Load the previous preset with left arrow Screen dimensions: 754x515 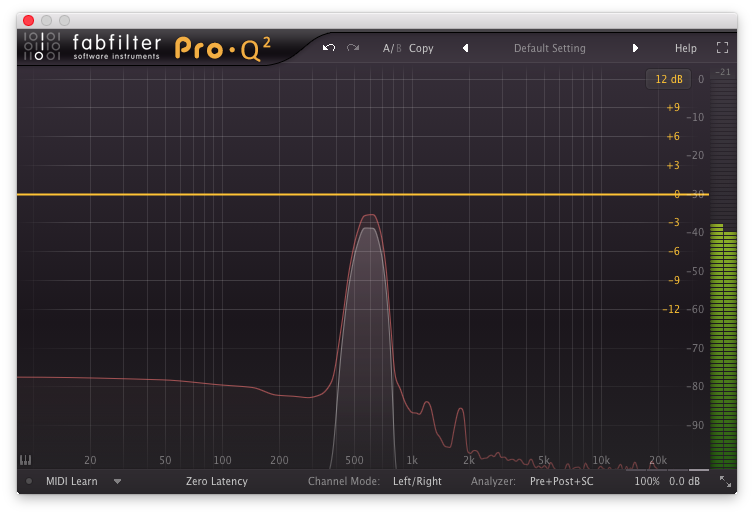[465, 48]
